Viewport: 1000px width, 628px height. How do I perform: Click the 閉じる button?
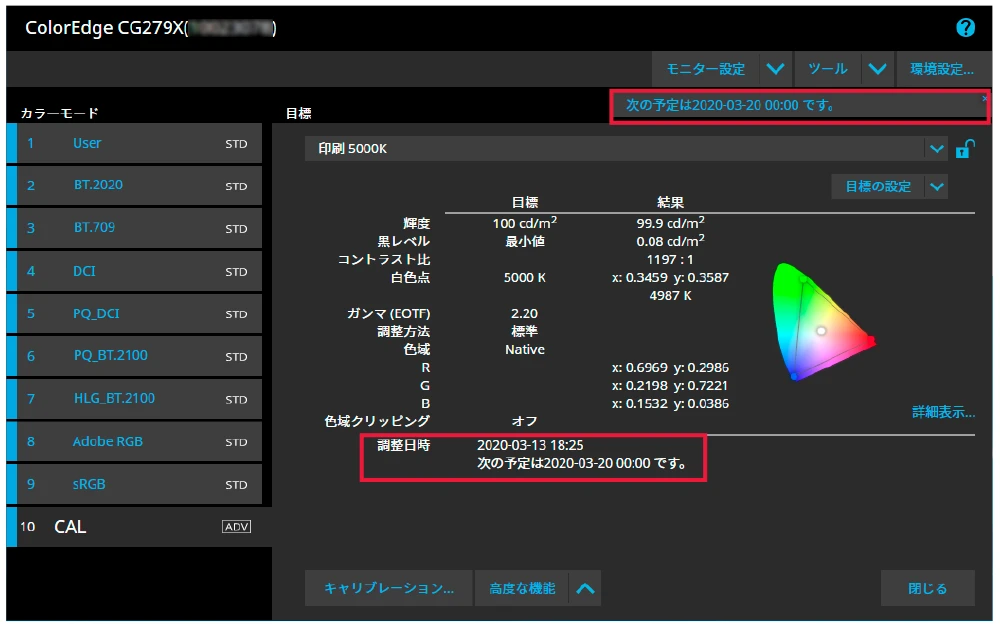coord(927,588)
